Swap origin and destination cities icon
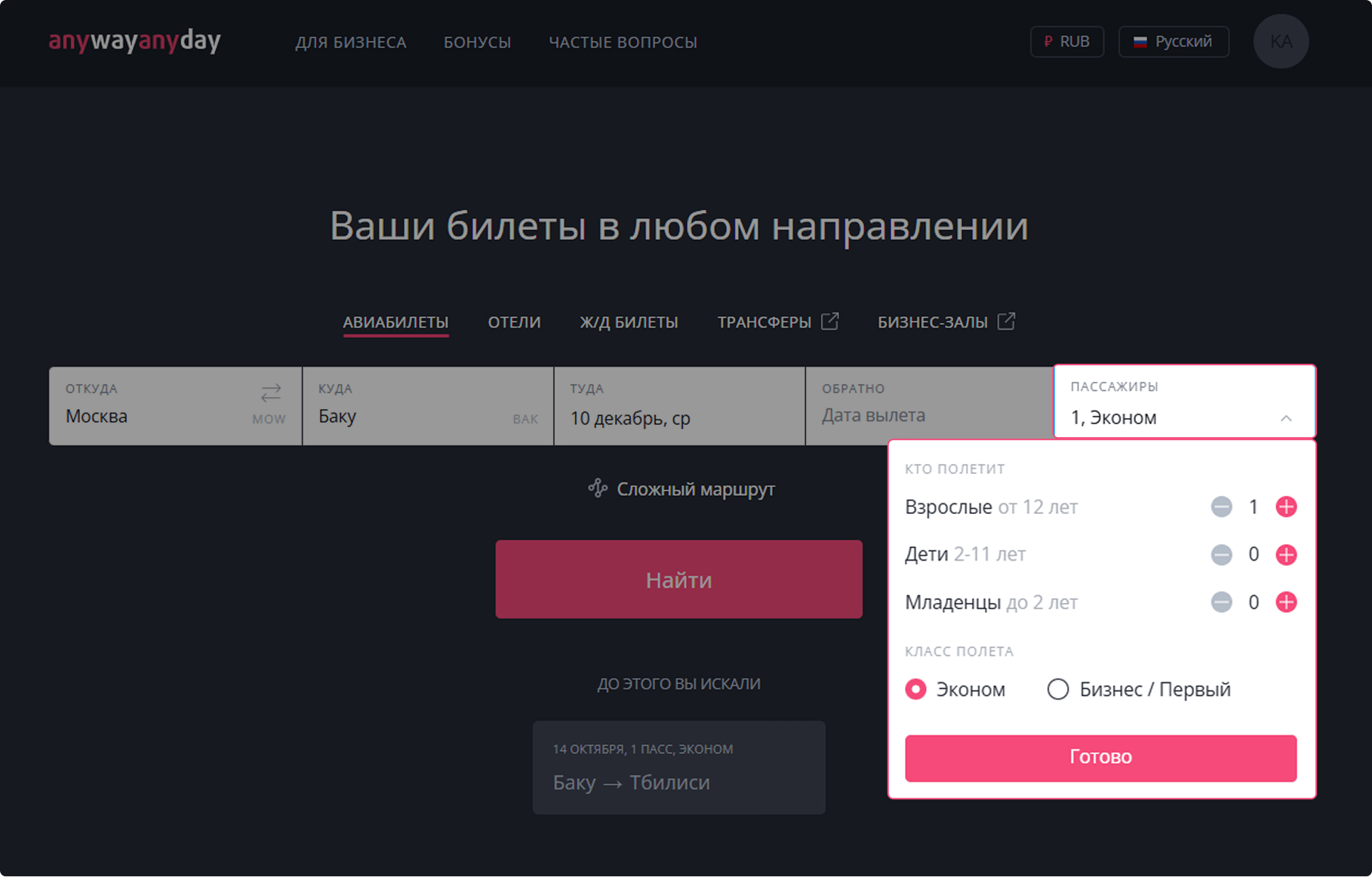Screen dimensions: 1372x877 click(x=270, y=392)
